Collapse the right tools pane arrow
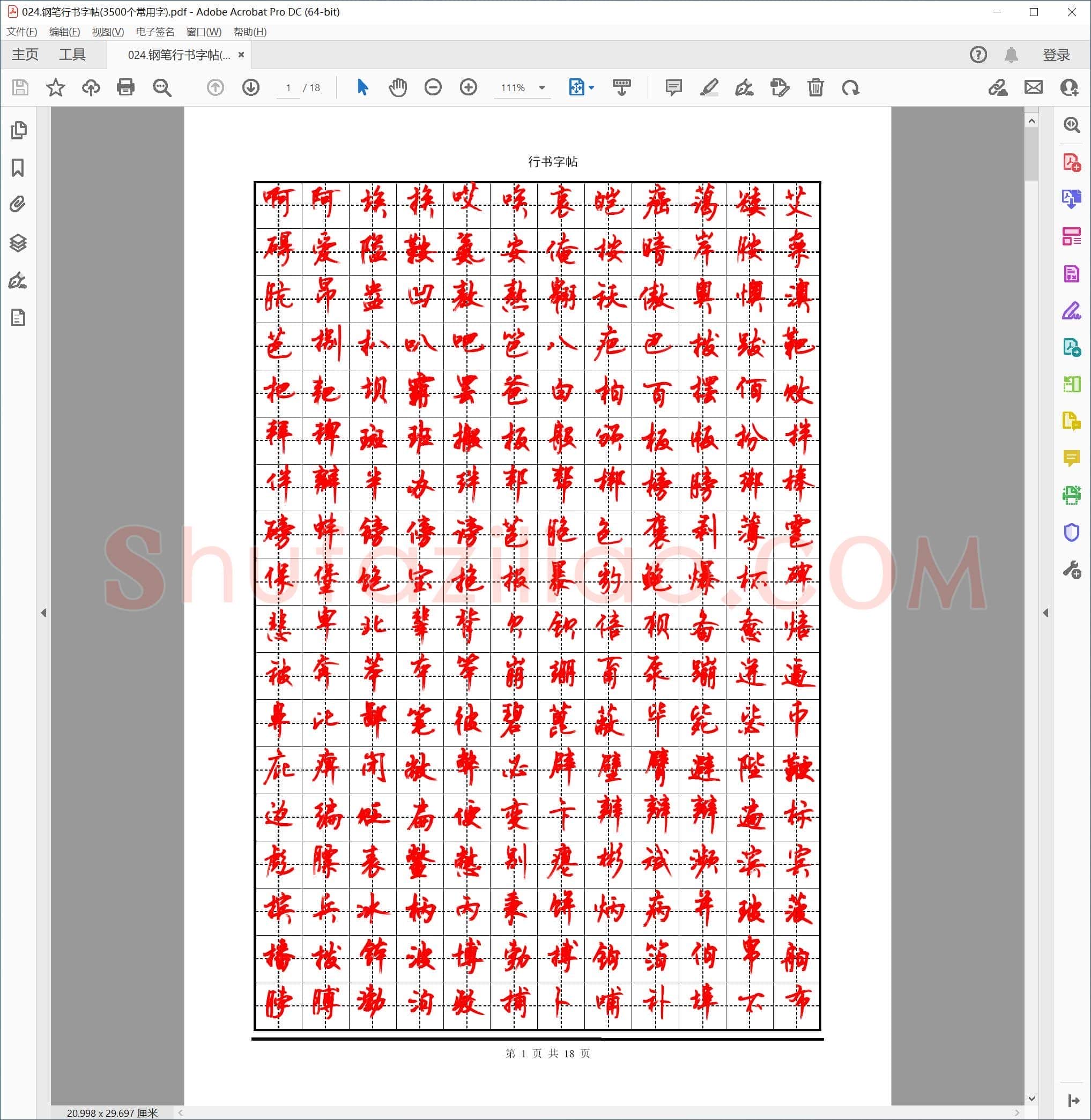The height and width of the screenshot is (1120, 1091). click(x=1046, y=613)
